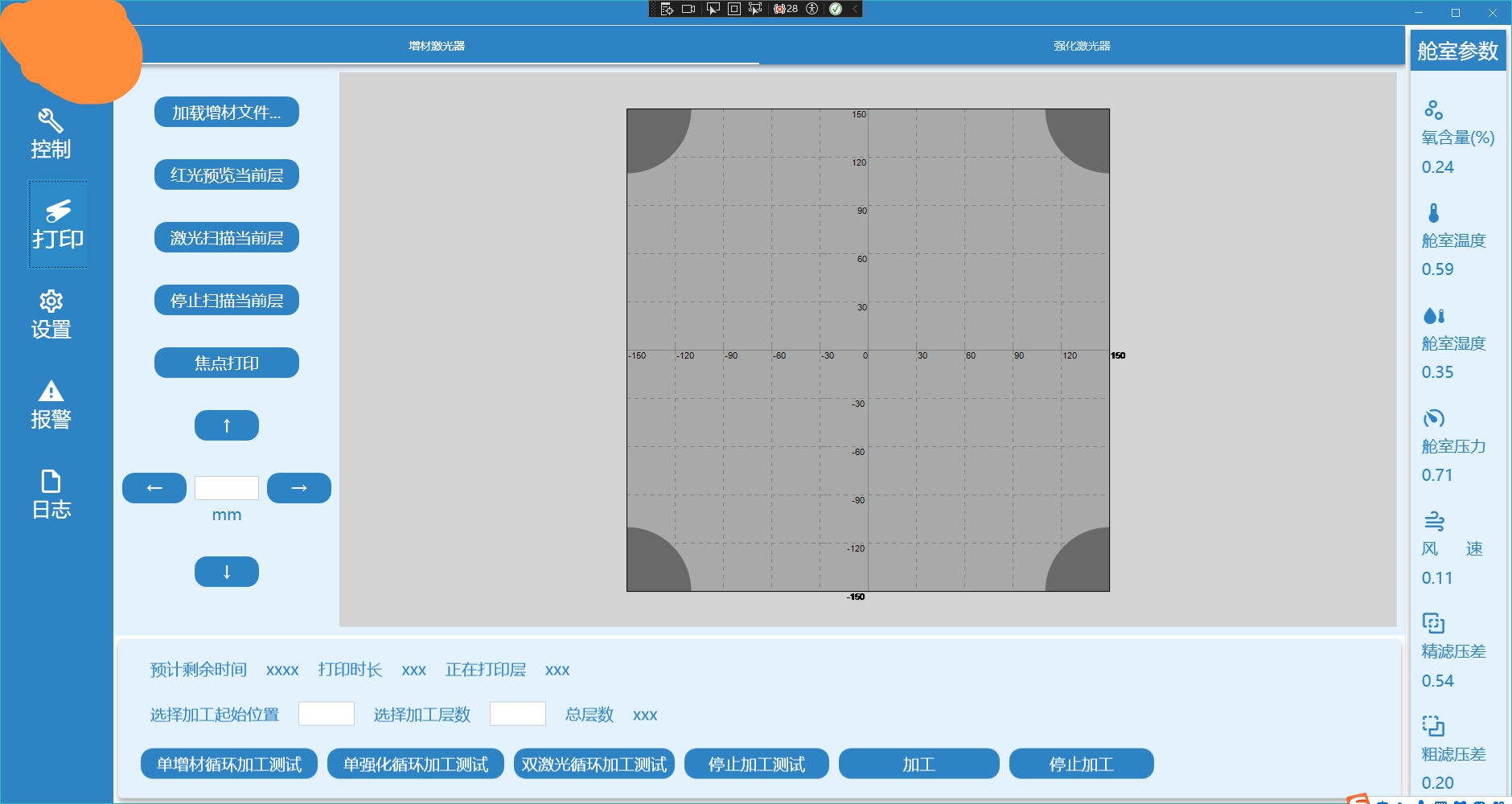
Task: Open the 设置 settings gear icon
Action: click(51, 301)
